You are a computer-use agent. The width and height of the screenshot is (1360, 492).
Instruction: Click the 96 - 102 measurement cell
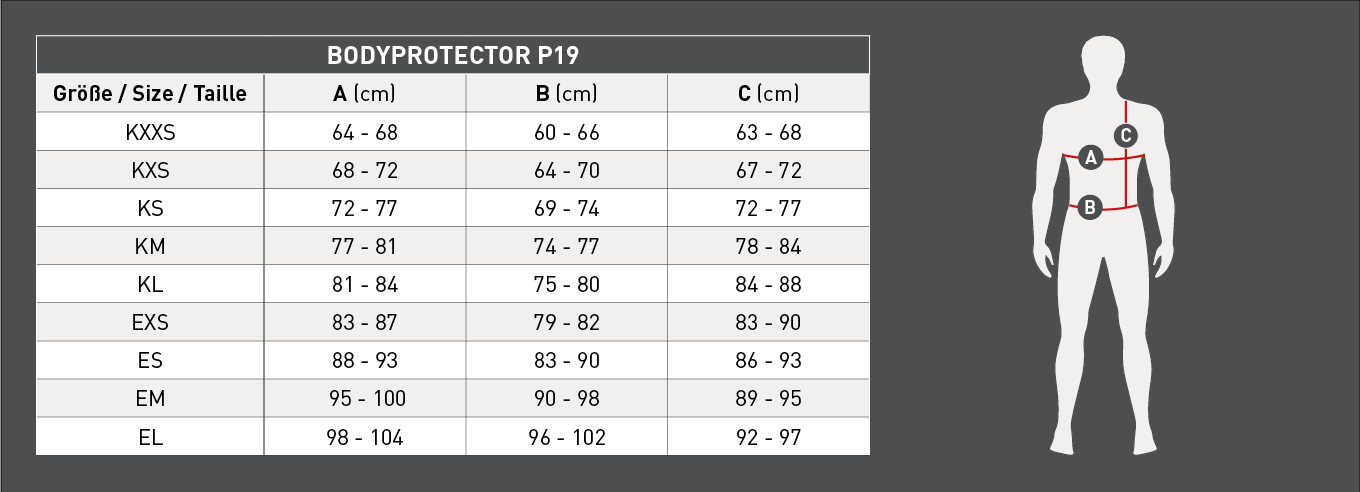(566, 437)
